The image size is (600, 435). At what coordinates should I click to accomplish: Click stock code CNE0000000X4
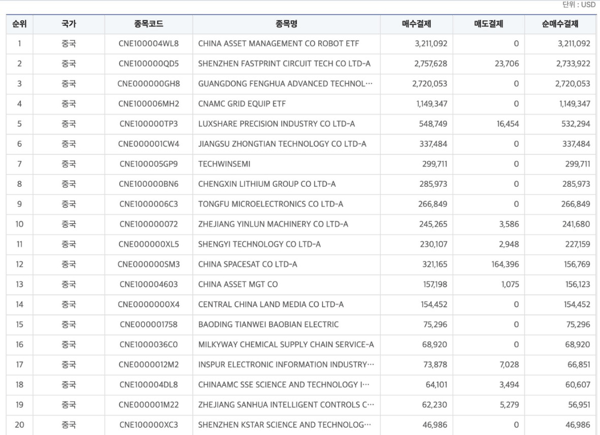[148, 305]
